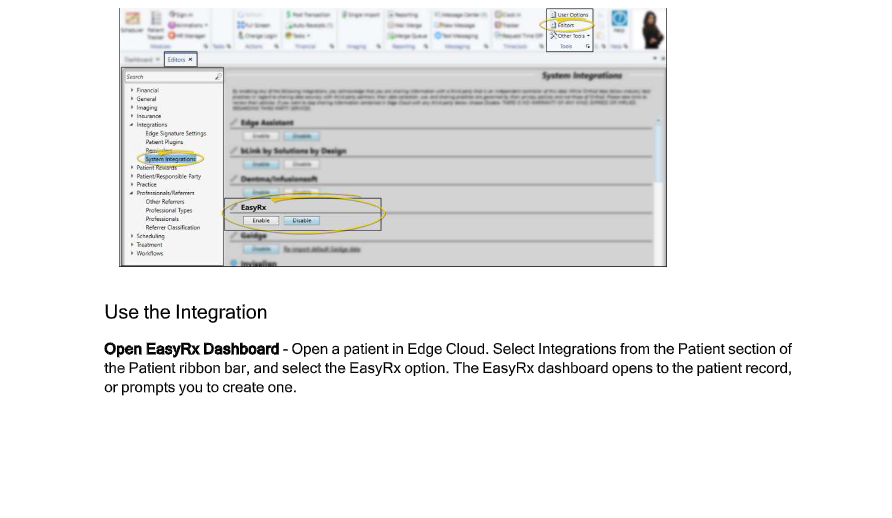
Task: Click the Refresh action in ribbon
Action: pyautogui.click(x=251, y=15)
